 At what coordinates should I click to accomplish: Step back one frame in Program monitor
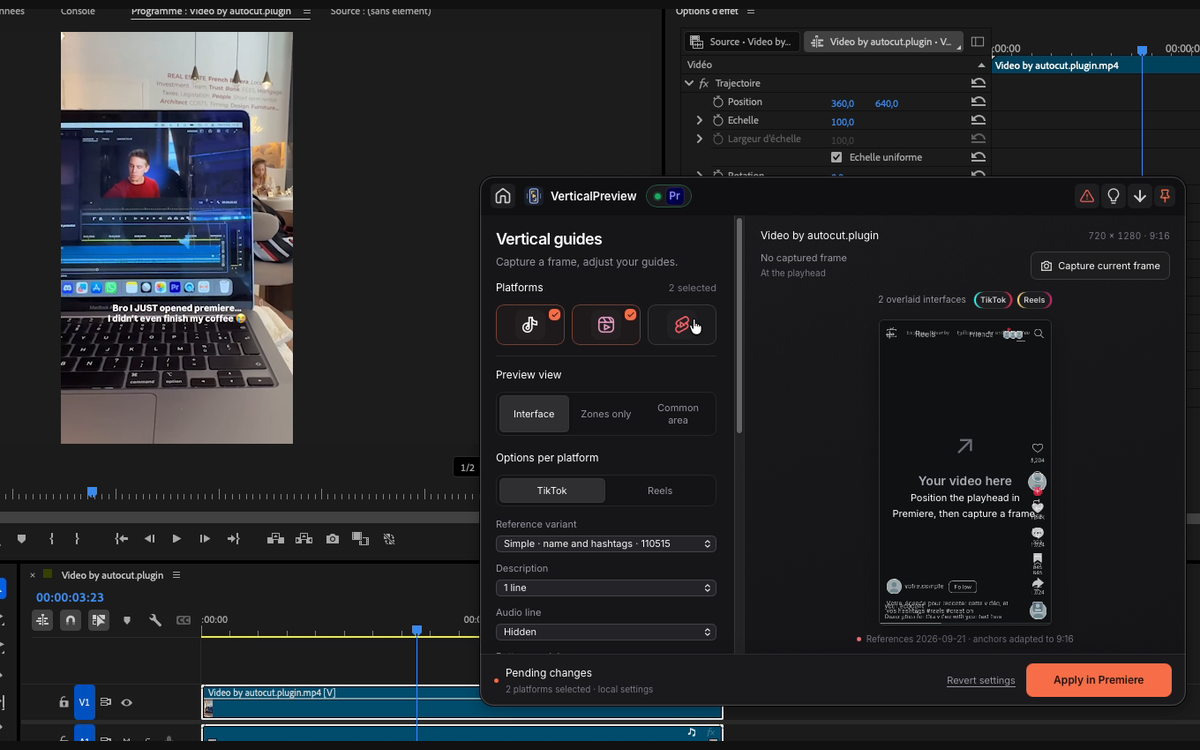pos(149,539)
